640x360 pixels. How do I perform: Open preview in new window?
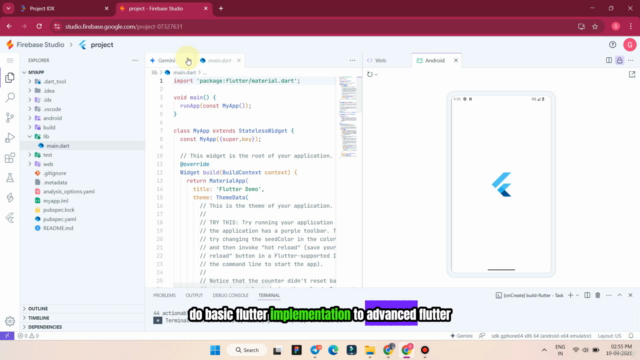632,74
